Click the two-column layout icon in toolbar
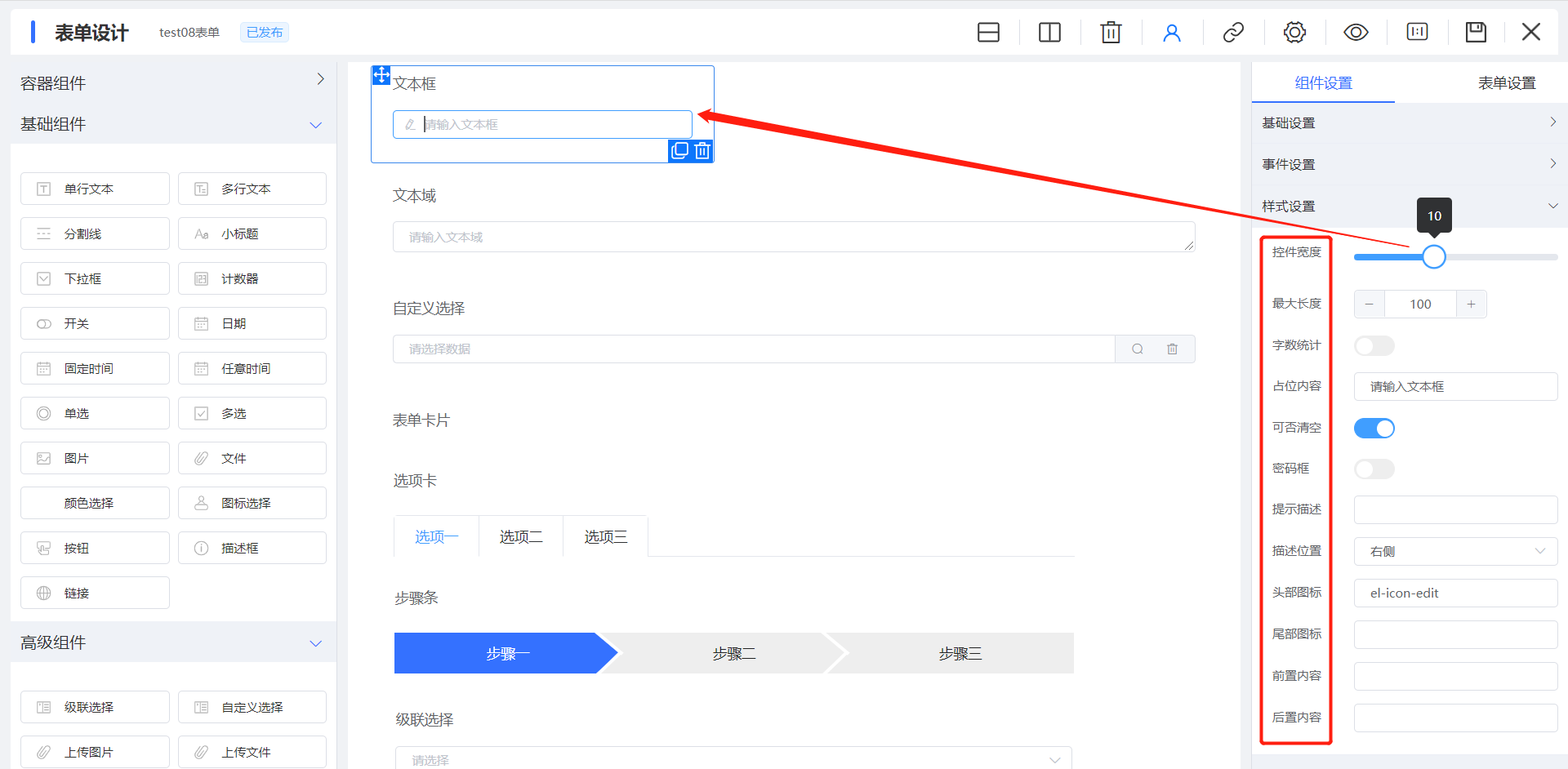 tap(1049, 33)
